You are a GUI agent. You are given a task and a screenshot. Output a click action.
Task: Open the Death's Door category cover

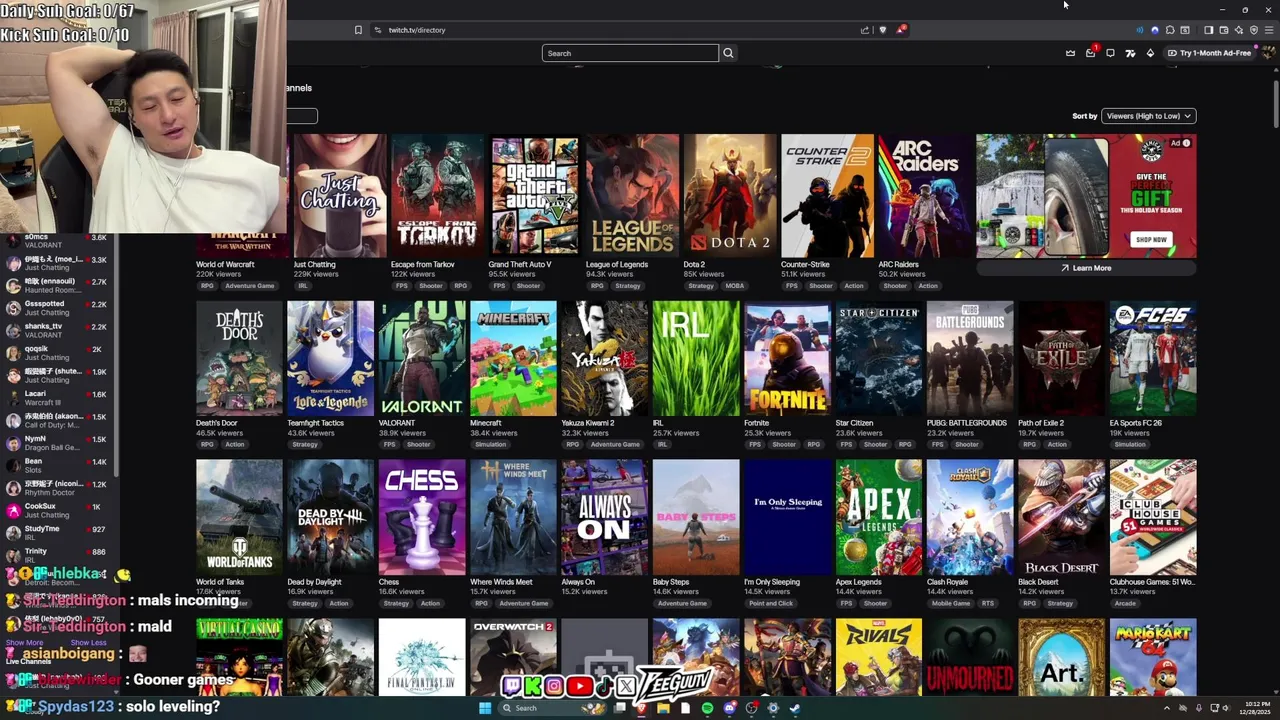[x=239, y=358]
